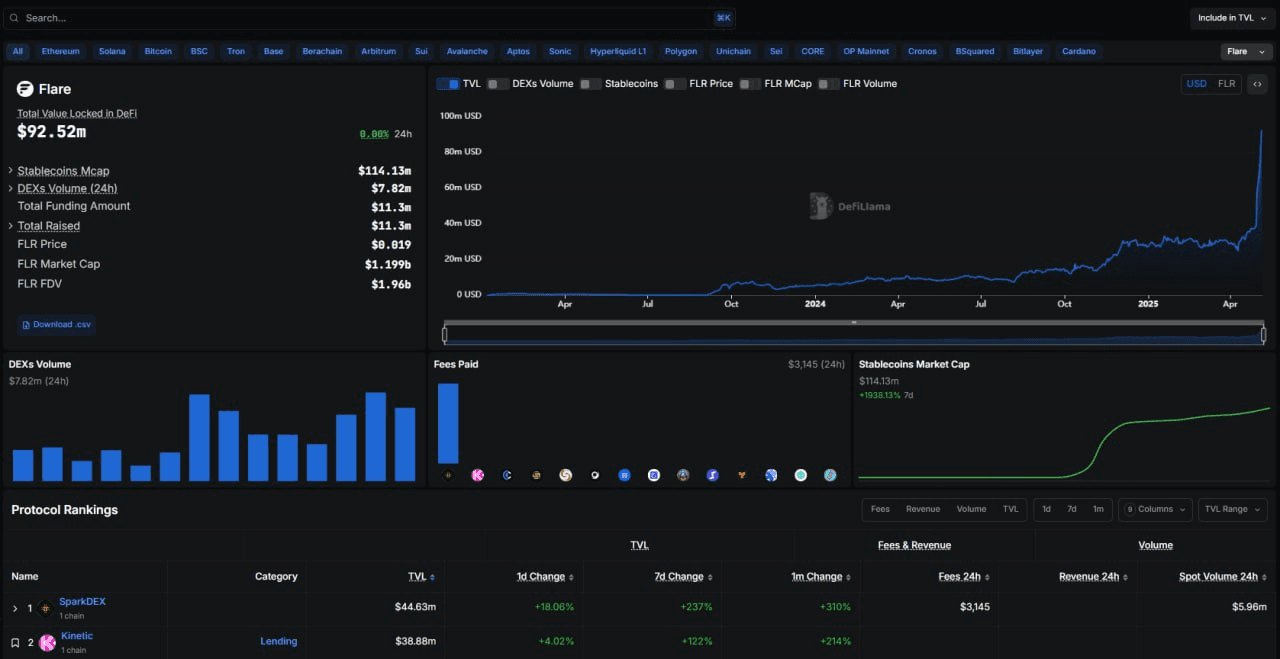Click the right handle of the chart range slider
The width and height of the screenshot is (1280, 659).
(x=1263, y=335)
